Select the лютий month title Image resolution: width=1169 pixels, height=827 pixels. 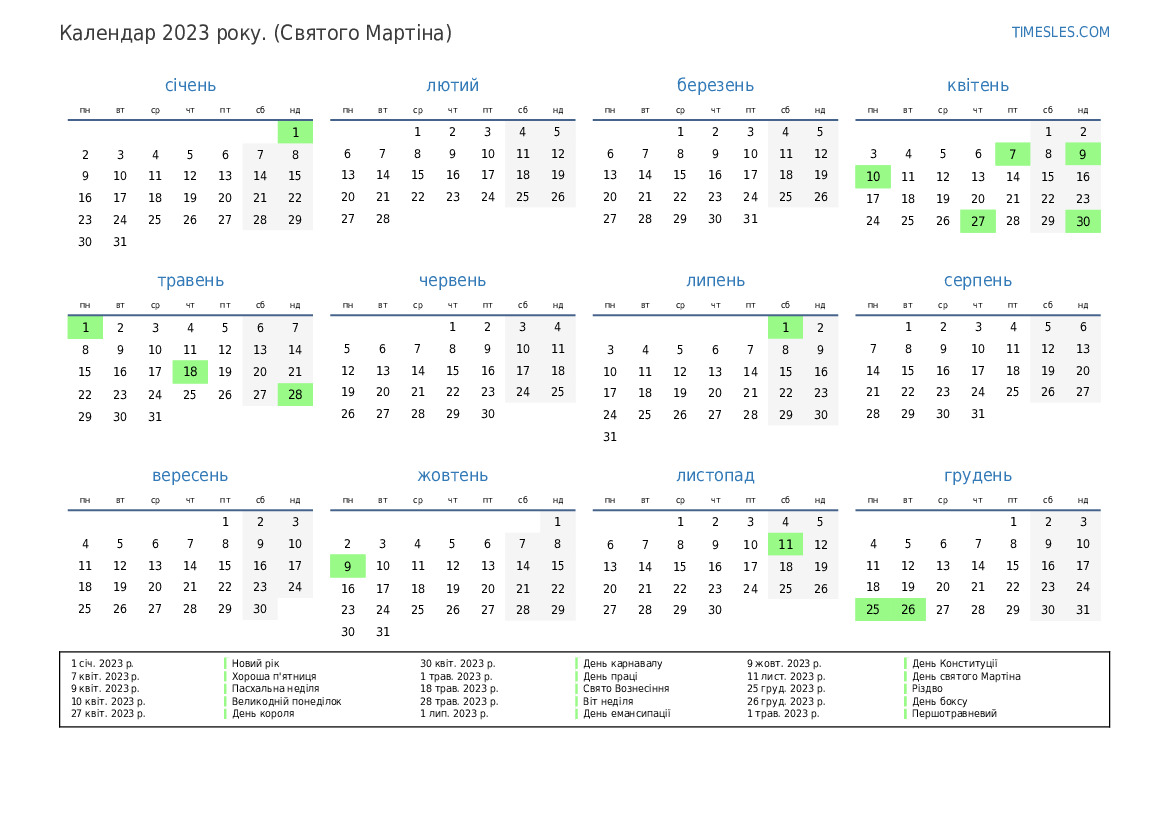tap(452, 86)
